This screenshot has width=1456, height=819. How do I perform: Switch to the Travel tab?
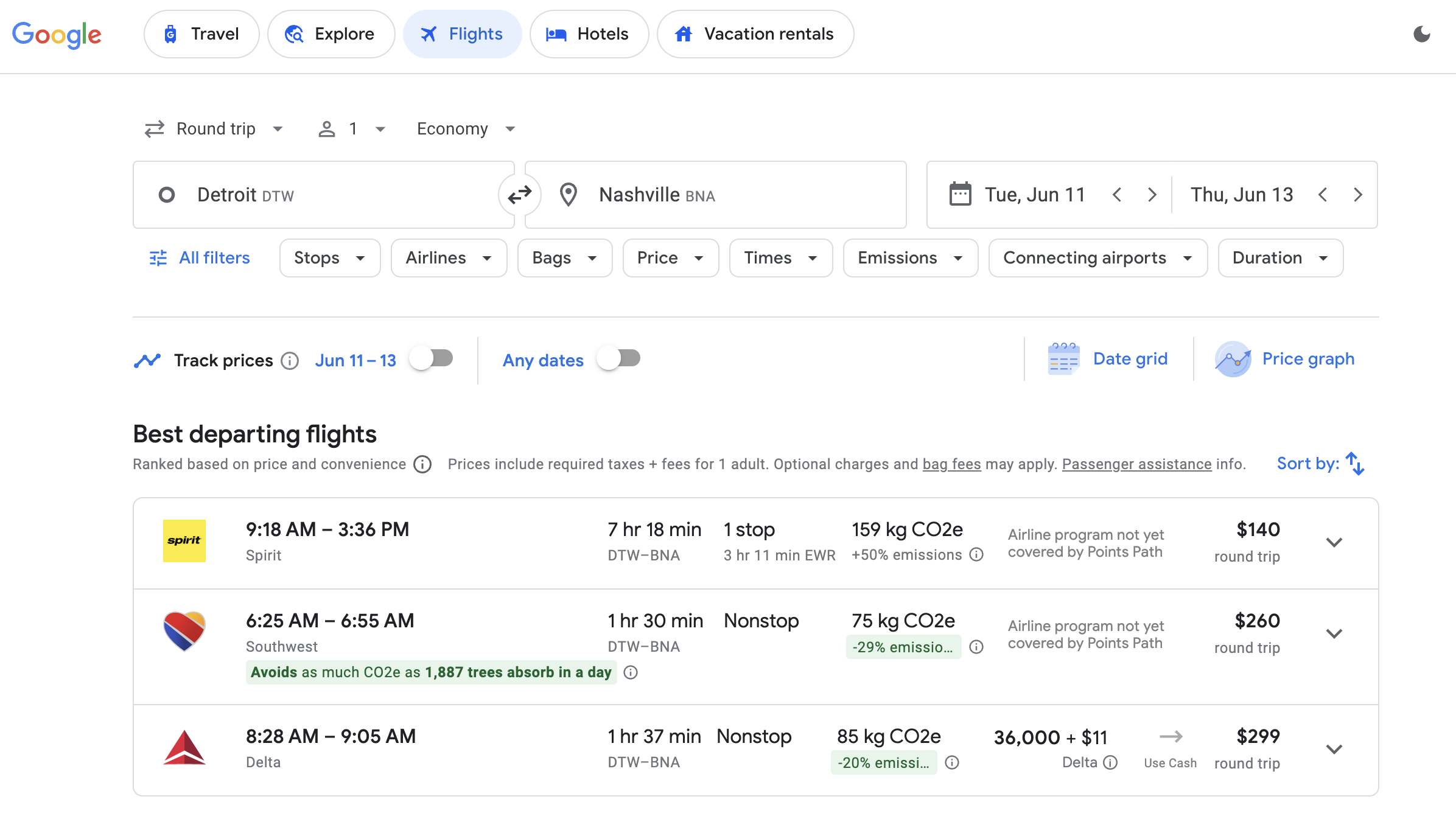point(201,34)
